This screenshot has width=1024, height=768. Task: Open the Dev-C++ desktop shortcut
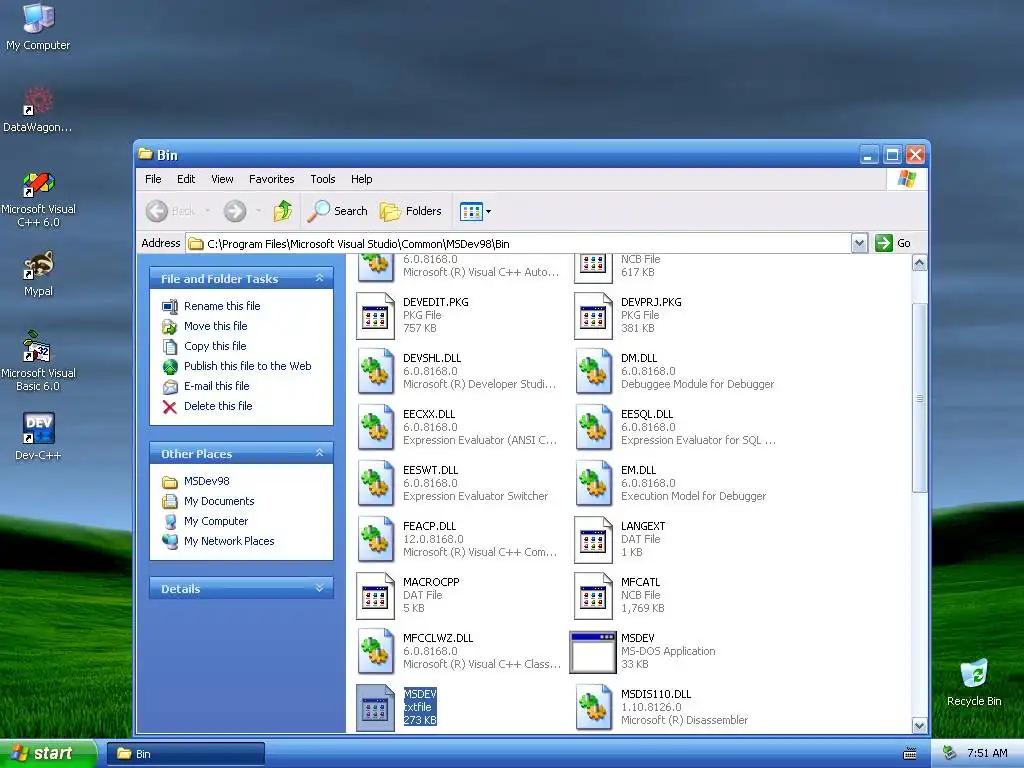[x=38, y=436]
